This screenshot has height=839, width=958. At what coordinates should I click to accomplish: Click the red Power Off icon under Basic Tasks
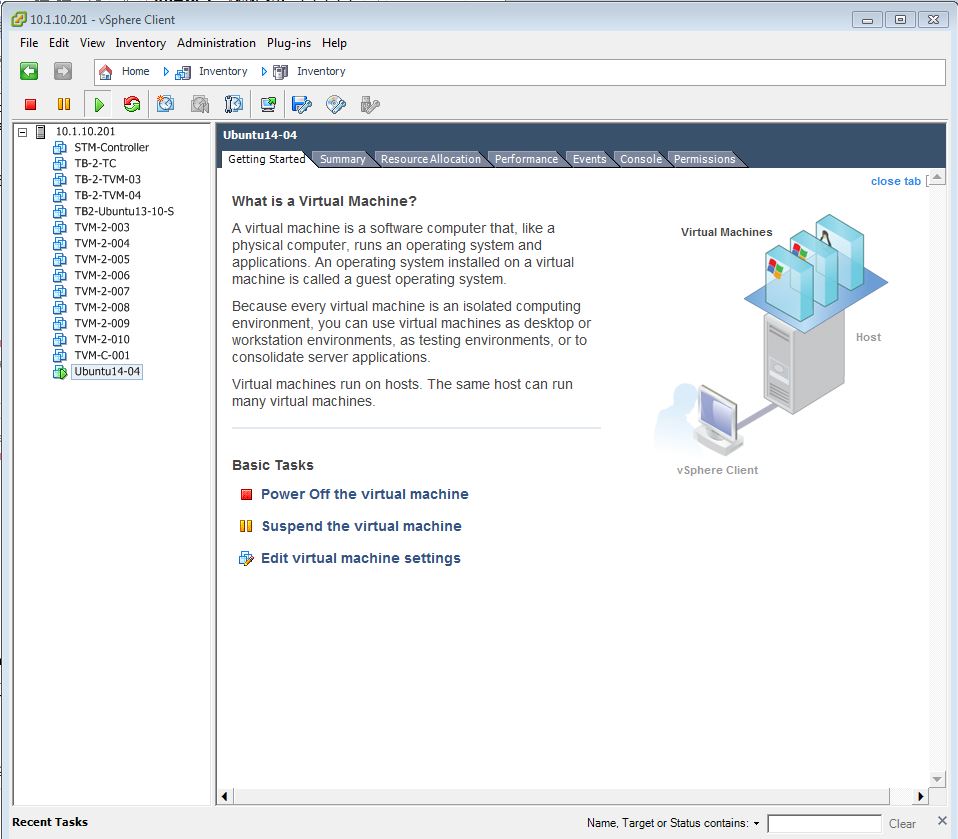(x=246, y=494)
